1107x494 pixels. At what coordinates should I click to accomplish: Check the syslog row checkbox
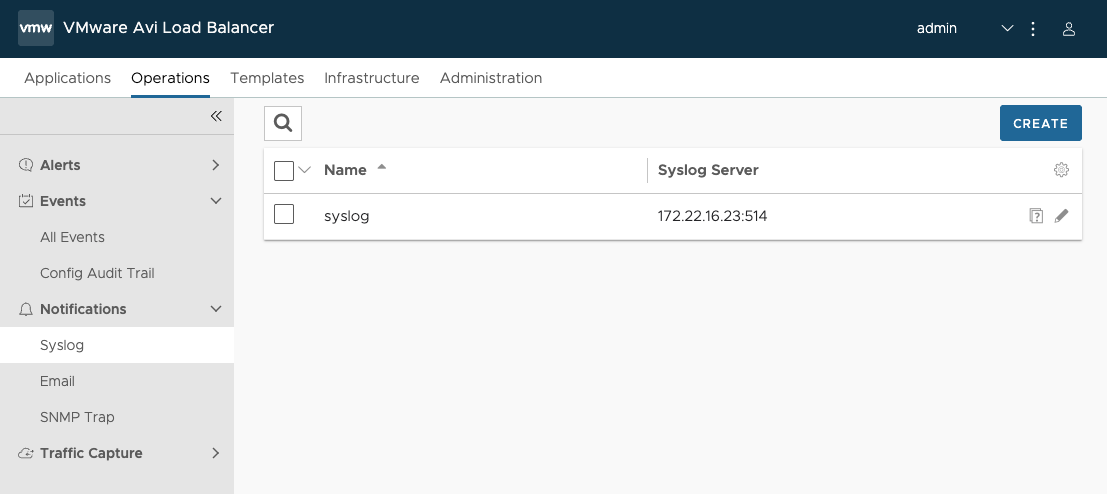[284, 214]
